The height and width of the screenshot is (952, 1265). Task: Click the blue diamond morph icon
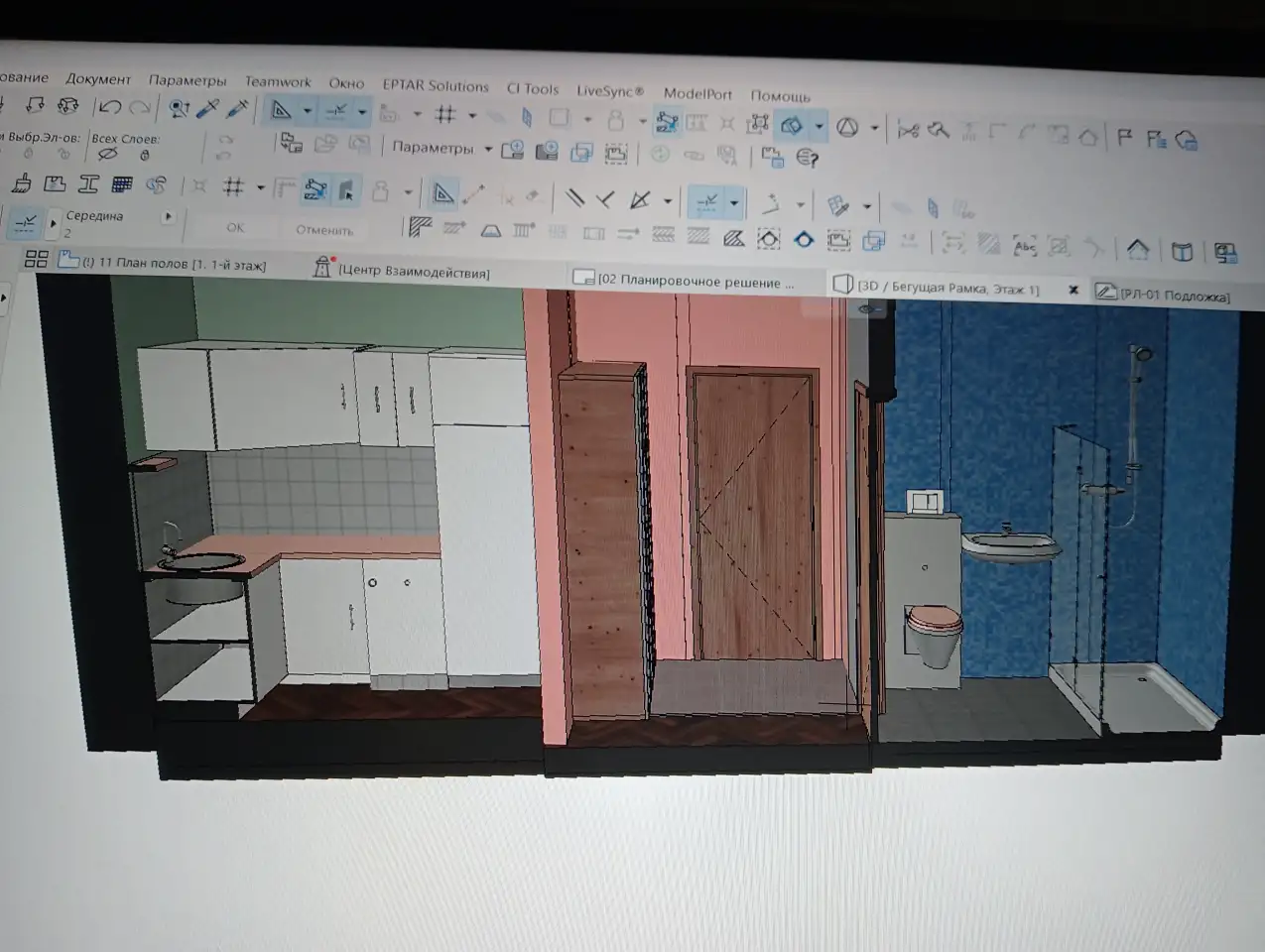point(804,240)
